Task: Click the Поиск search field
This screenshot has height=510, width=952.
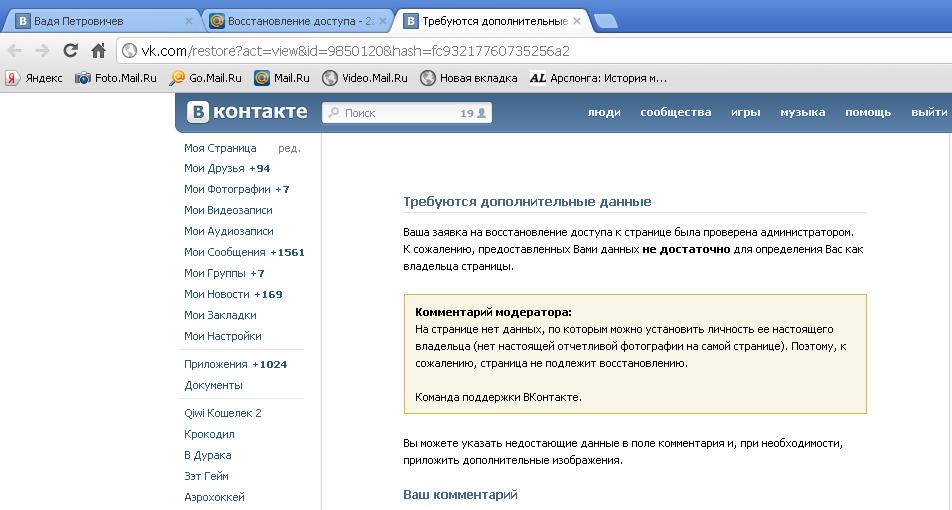Action: tap(407, 113)
